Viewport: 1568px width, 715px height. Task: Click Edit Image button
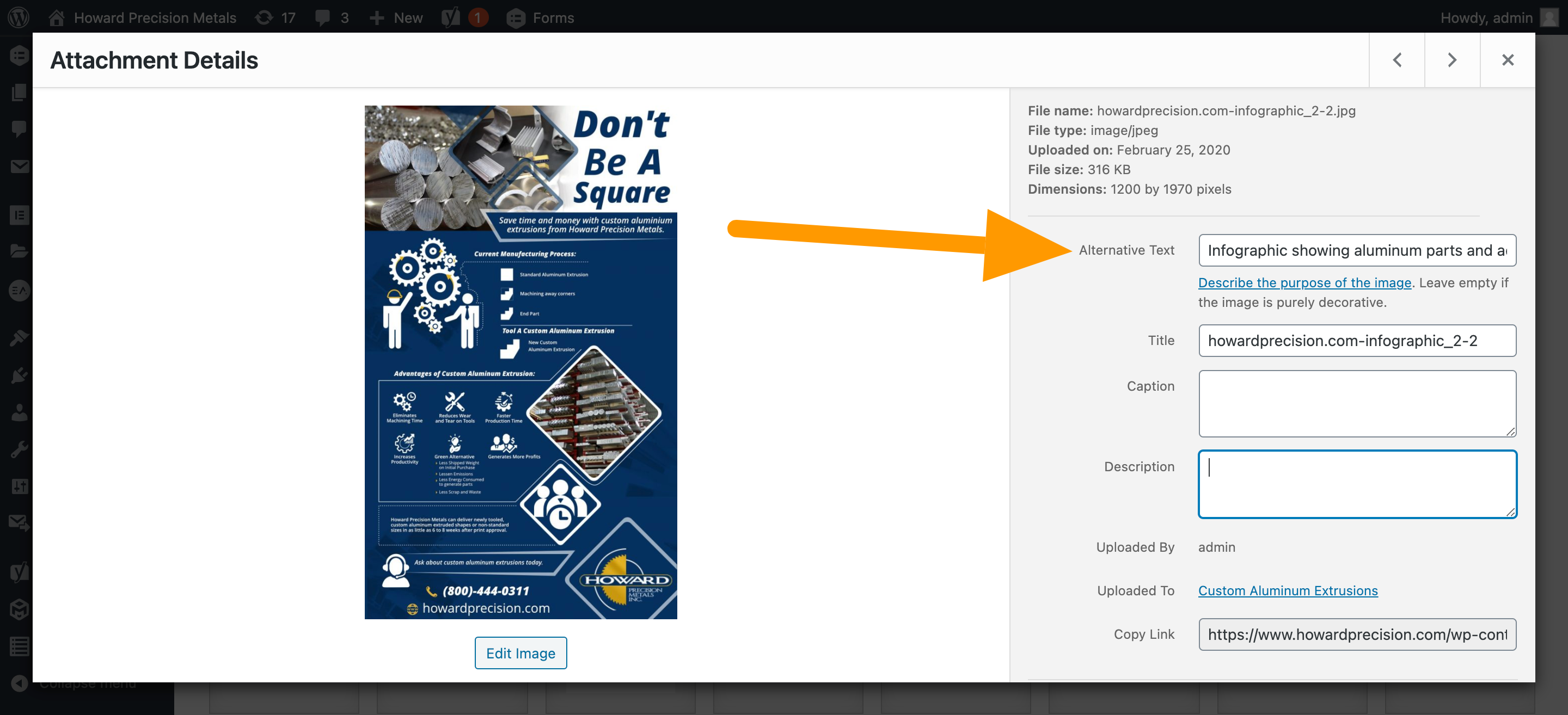[x=521, y=653]
